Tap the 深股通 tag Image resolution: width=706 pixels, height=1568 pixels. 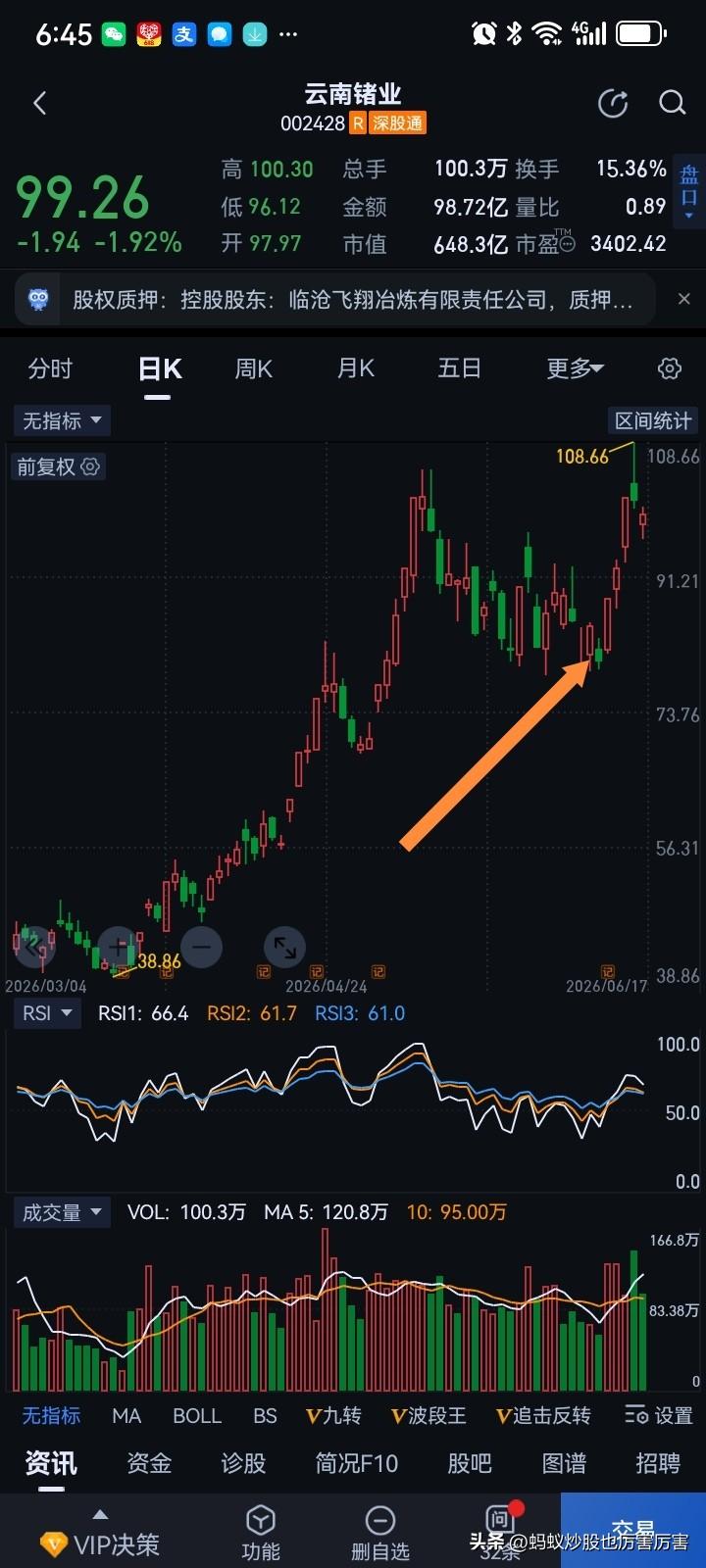click(x=397, y=123)
